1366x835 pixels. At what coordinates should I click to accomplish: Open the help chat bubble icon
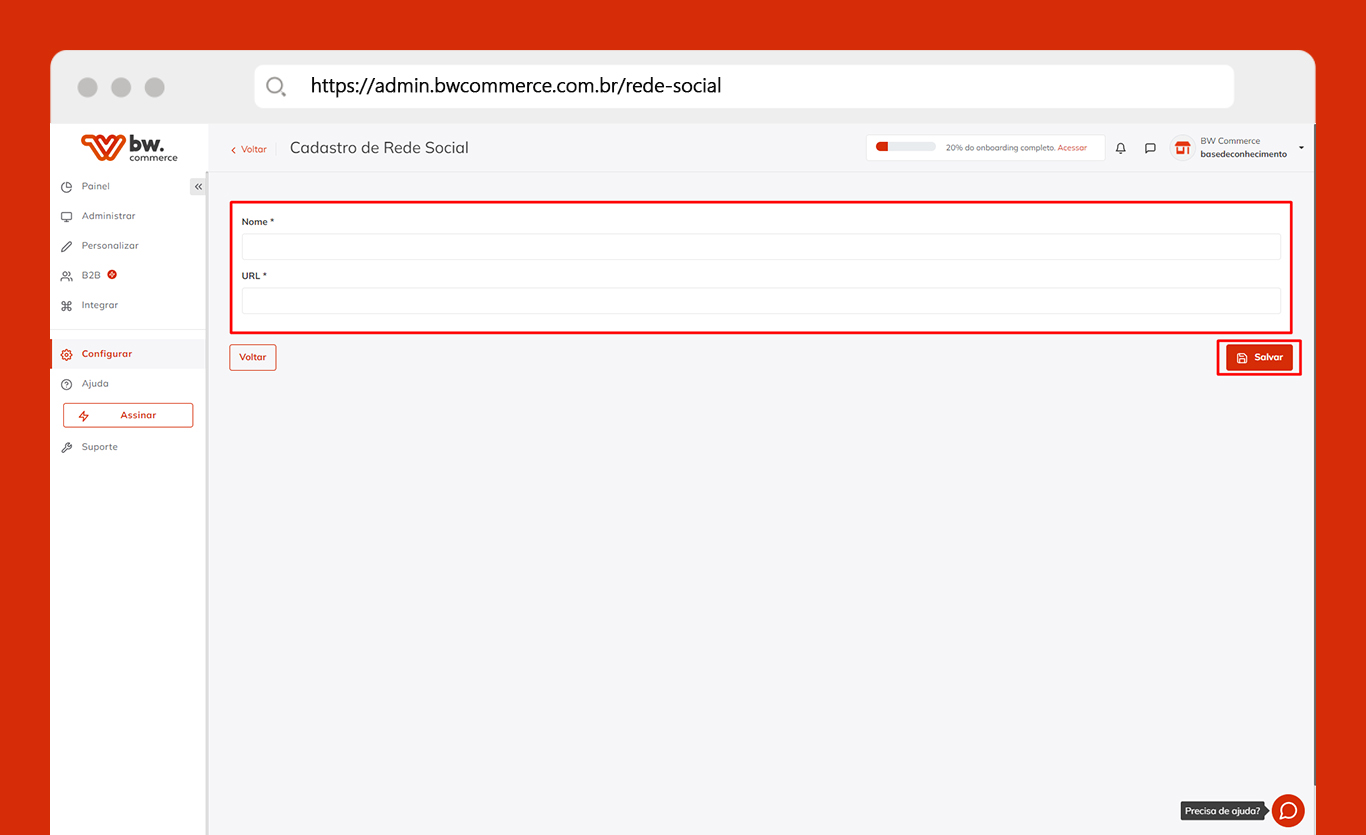(x=1288, y=811)
